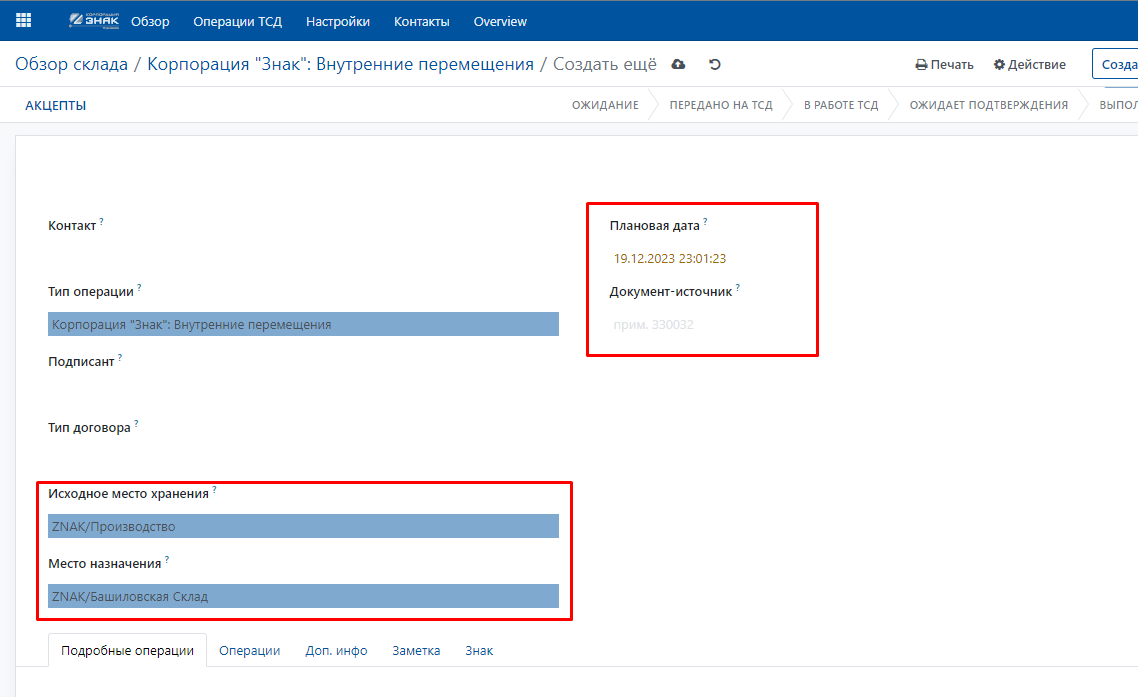The image size is (1138, 697).
Task: Click the Контакт field label
Action: point(72,226)
